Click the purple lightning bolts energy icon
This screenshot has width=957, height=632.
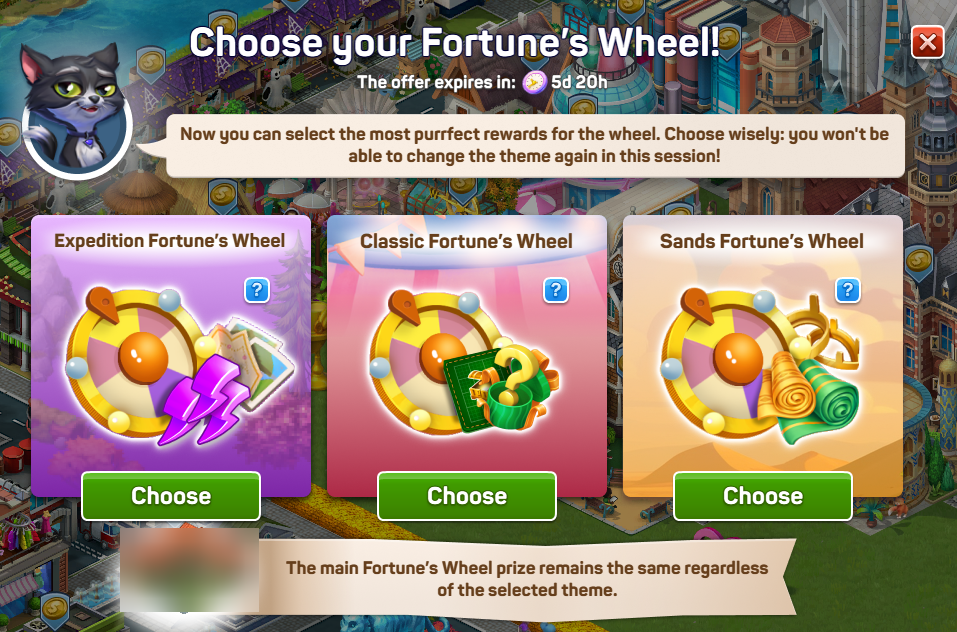point(204,400)
